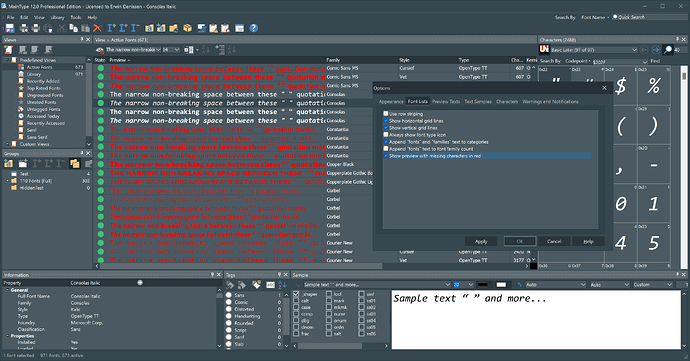Viewport: 690px width, 361px height.
Task: Click the scissors Cut icon in toolbar
Action: [x=62, y=28]
